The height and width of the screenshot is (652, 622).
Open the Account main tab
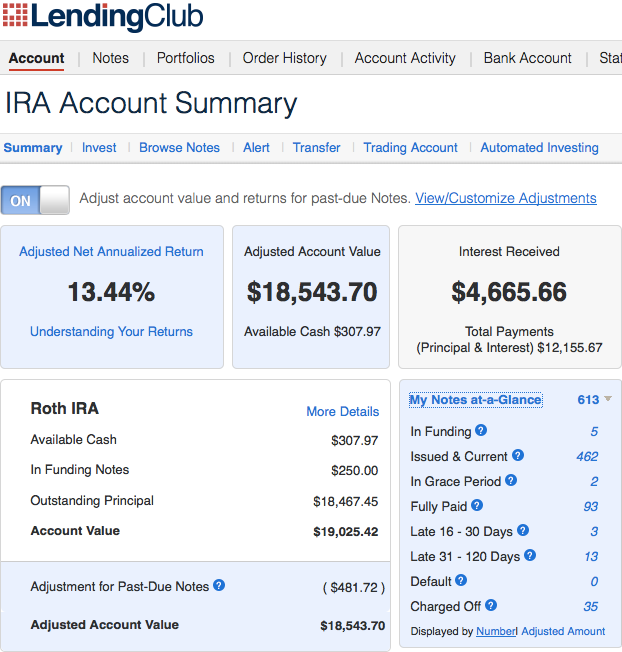(37, 58)
